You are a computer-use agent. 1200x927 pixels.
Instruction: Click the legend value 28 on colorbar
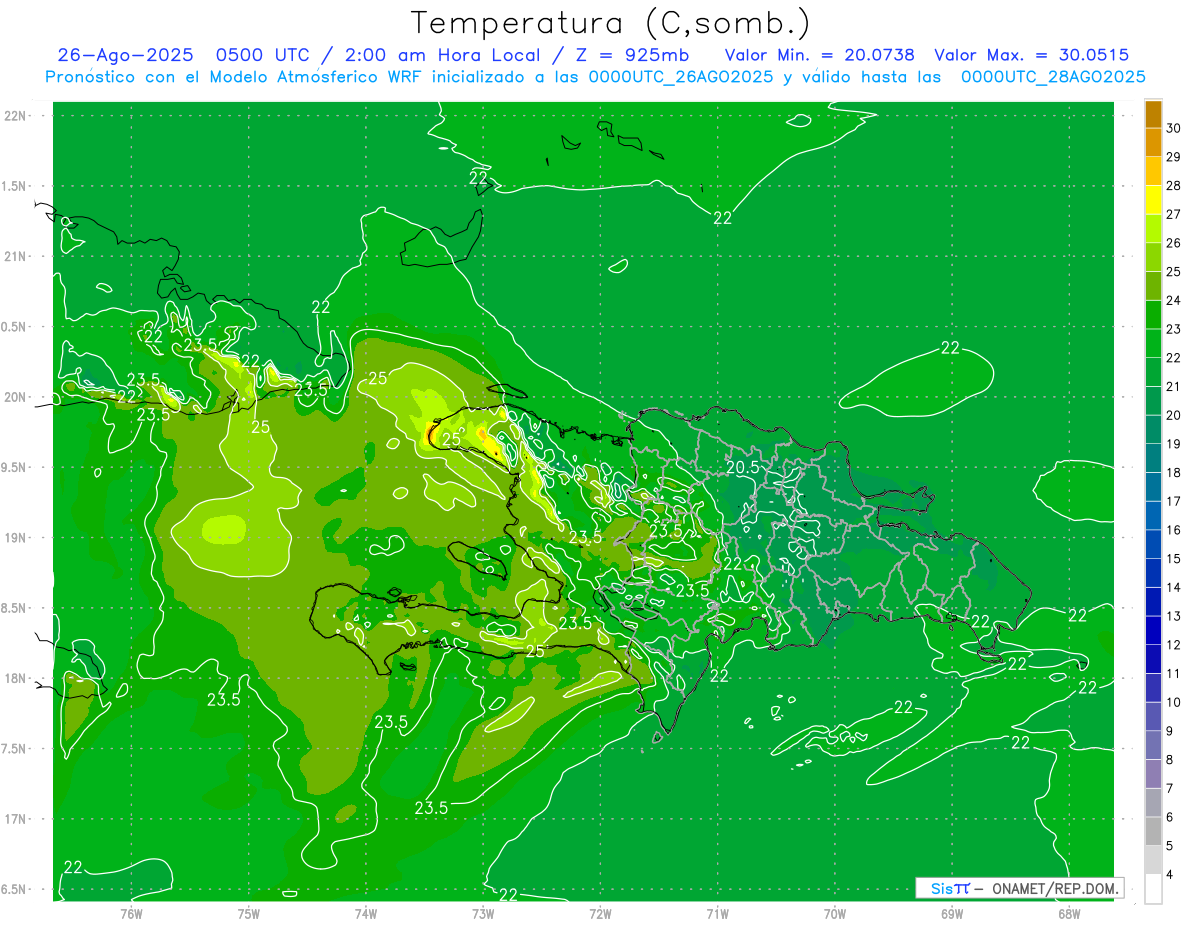pyautogui.click(x=1174, y=185)
